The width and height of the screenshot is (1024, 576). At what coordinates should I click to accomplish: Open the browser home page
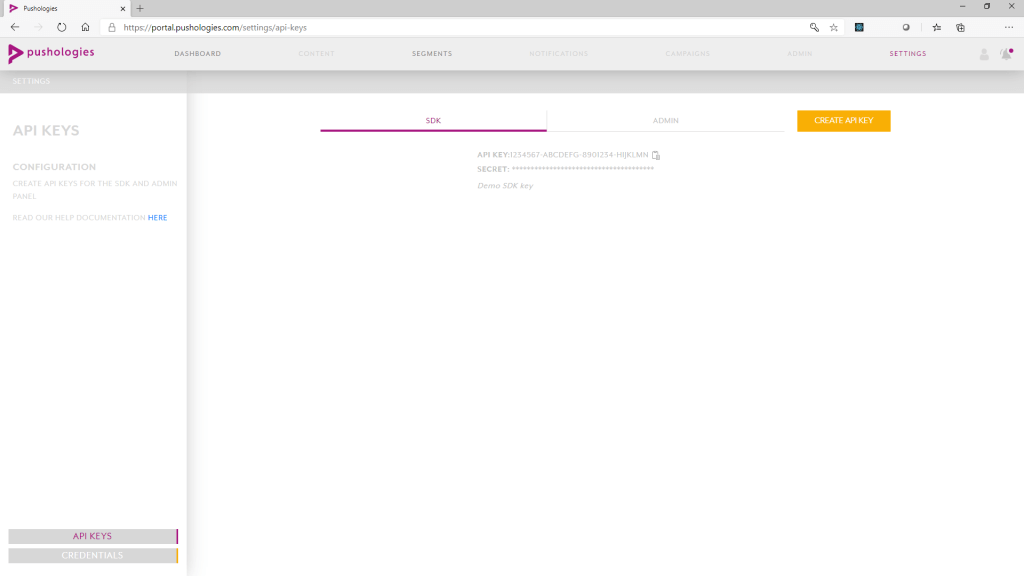85,27
